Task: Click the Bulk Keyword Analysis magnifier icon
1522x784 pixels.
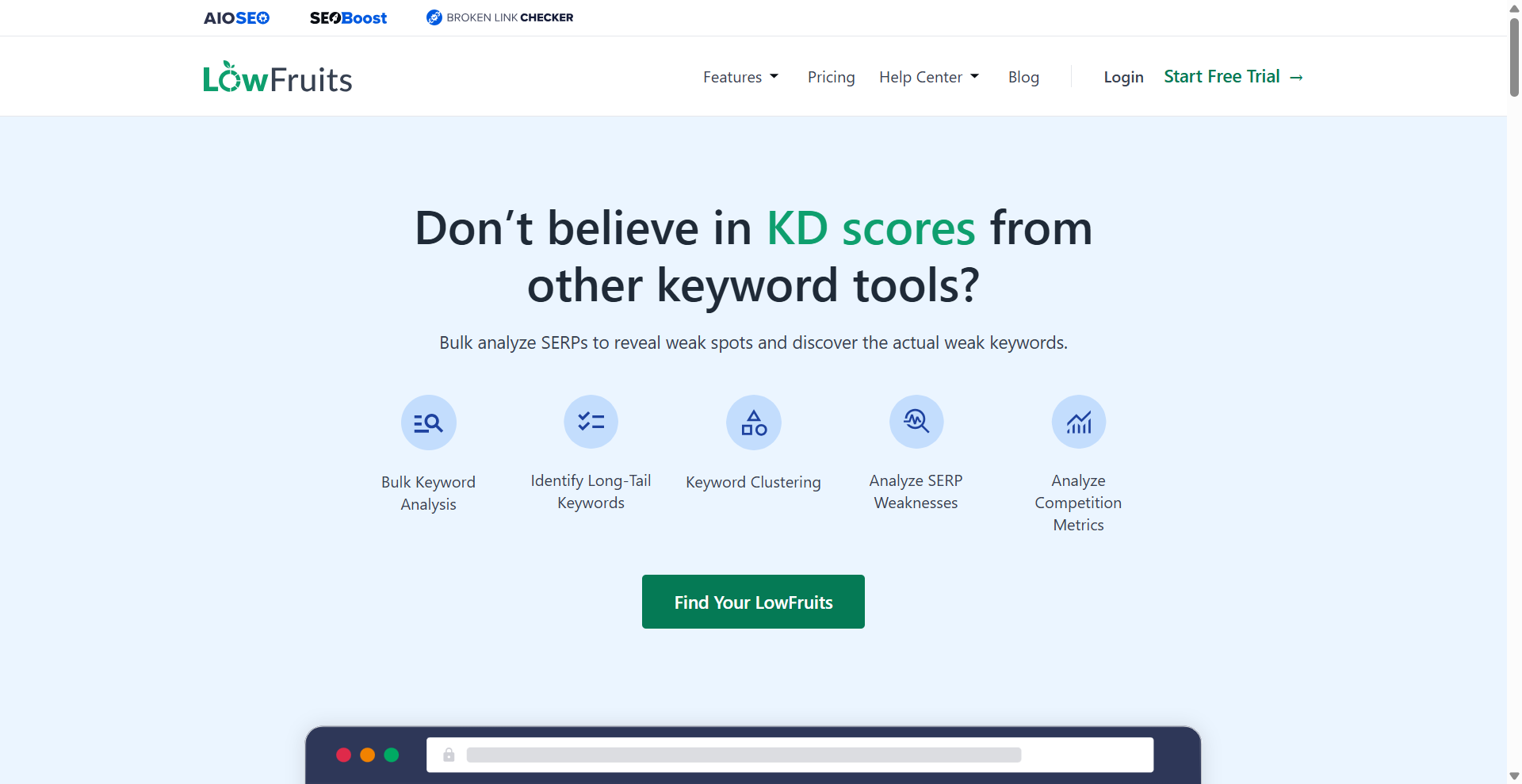Action: (x=428, y=423)
